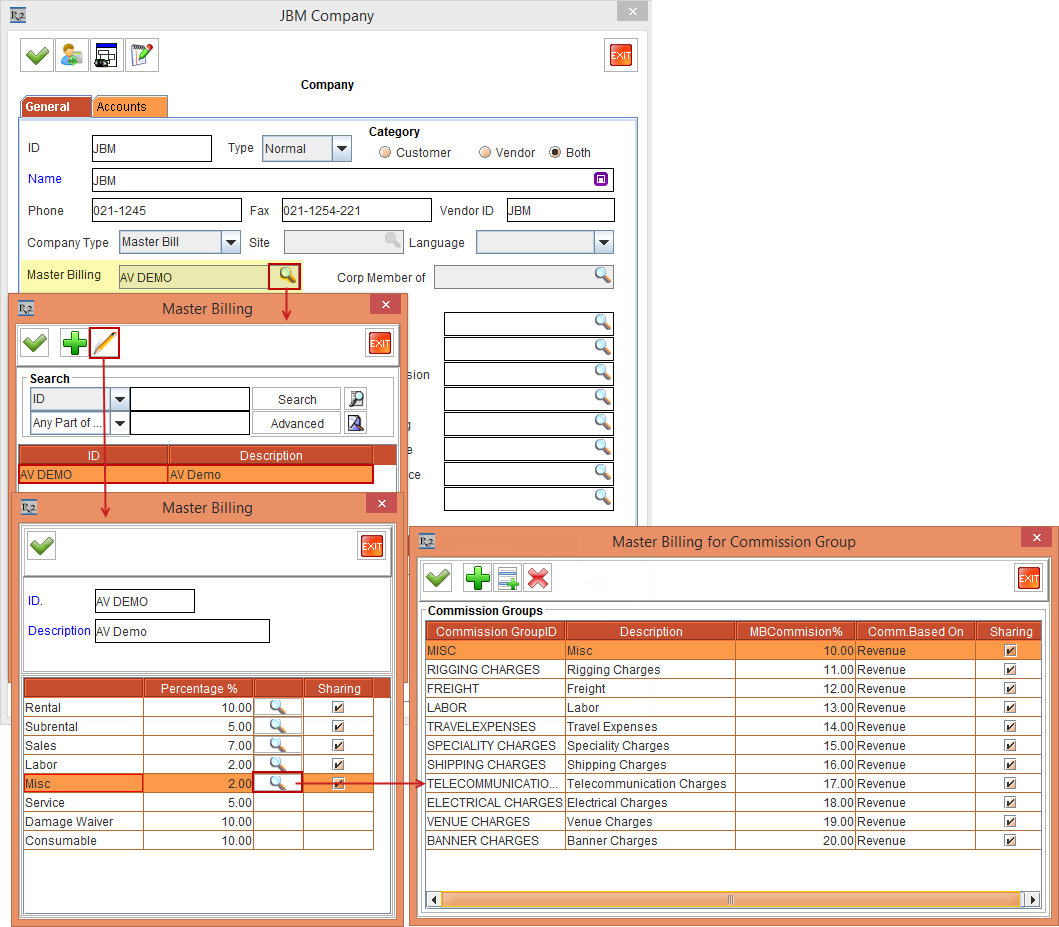Image resolution: width=1059 pixels, height=927 pixels.
Task: Toggle Sharing checkbox for FREIGHT commission group
Action: pyautogui.click(x=1010, y=689)
